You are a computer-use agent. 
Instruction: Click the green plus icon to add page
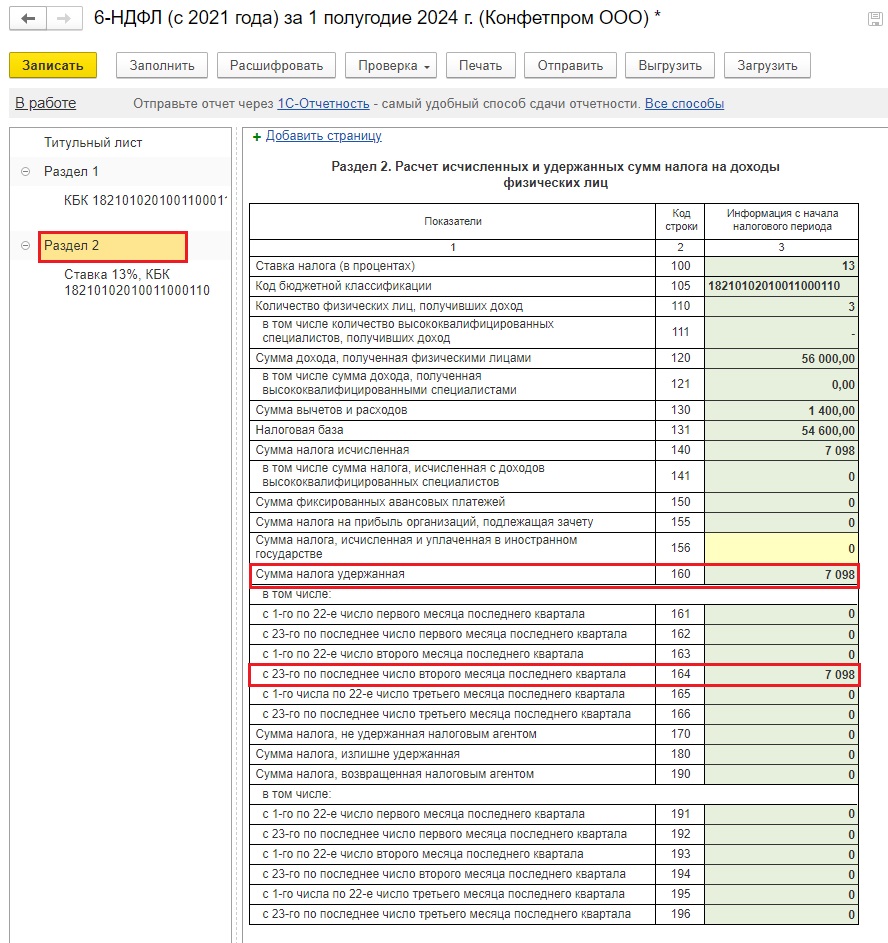point(257,137)
